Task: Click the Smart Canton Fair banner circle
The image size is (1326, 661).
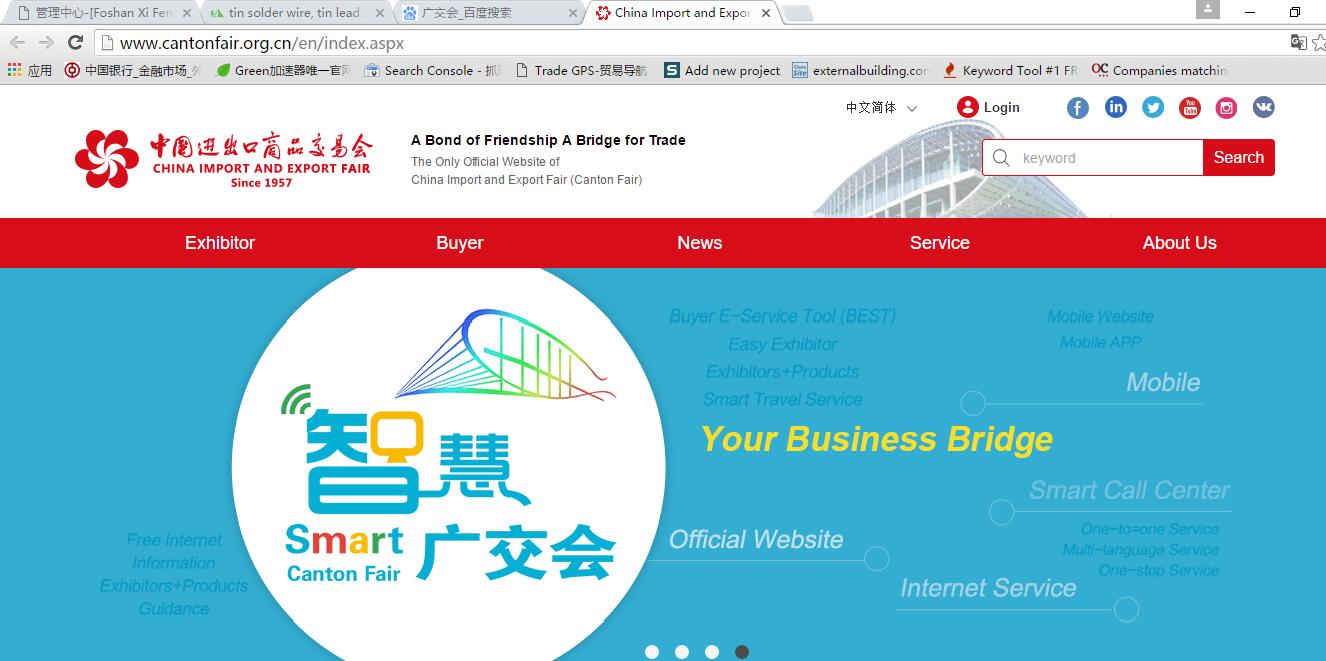Action: pos(448,466)
